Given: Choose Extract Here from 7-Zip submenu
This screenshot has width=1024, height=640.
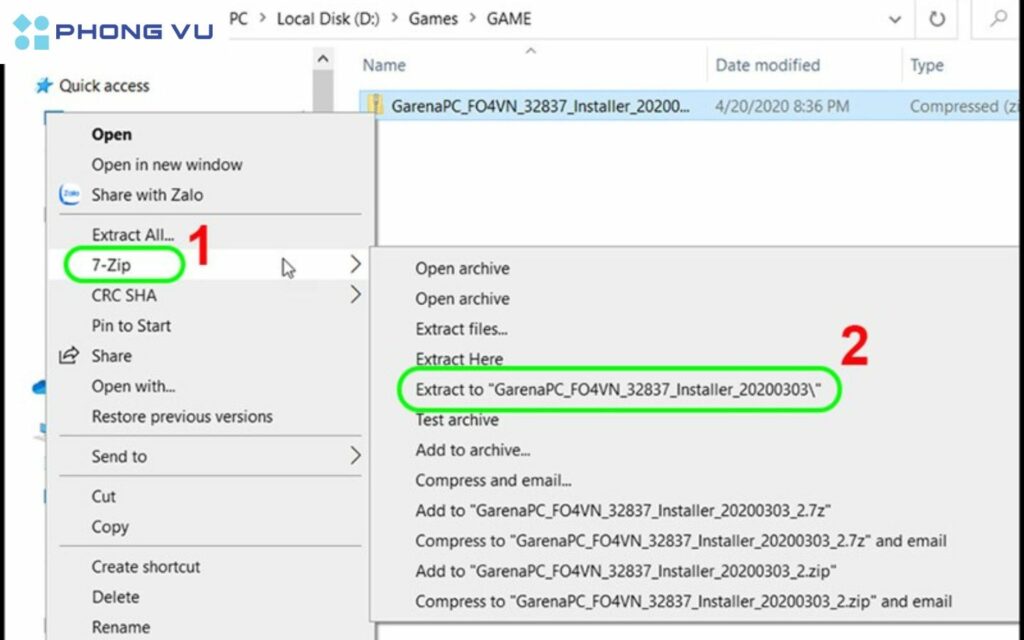Looking at the screenshot, I should (459, 359).
